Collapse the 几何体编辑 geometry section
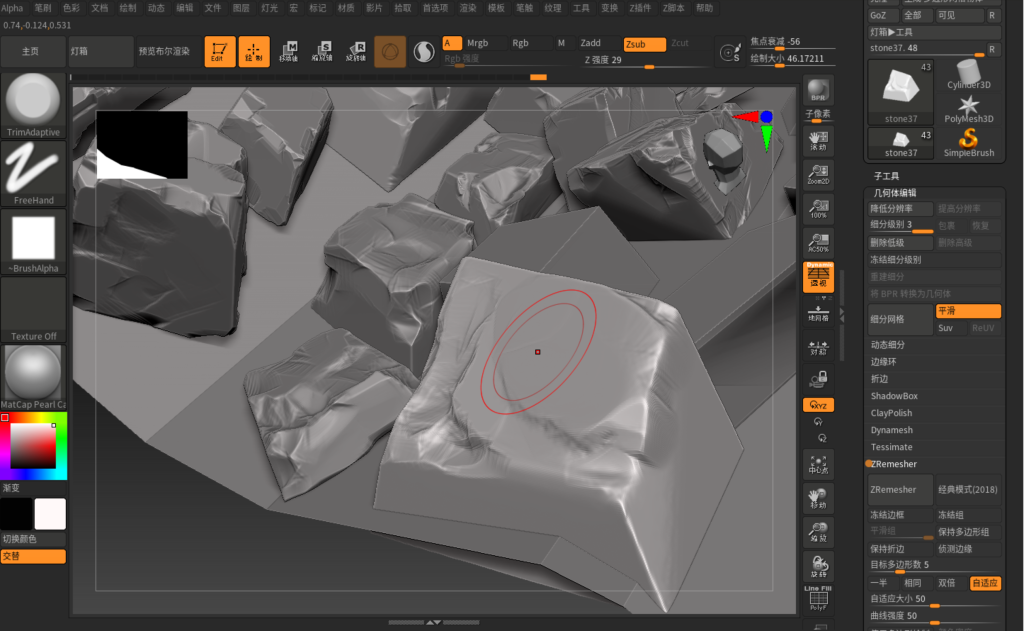The image size is (1024, 631). (x=895, y=193)
